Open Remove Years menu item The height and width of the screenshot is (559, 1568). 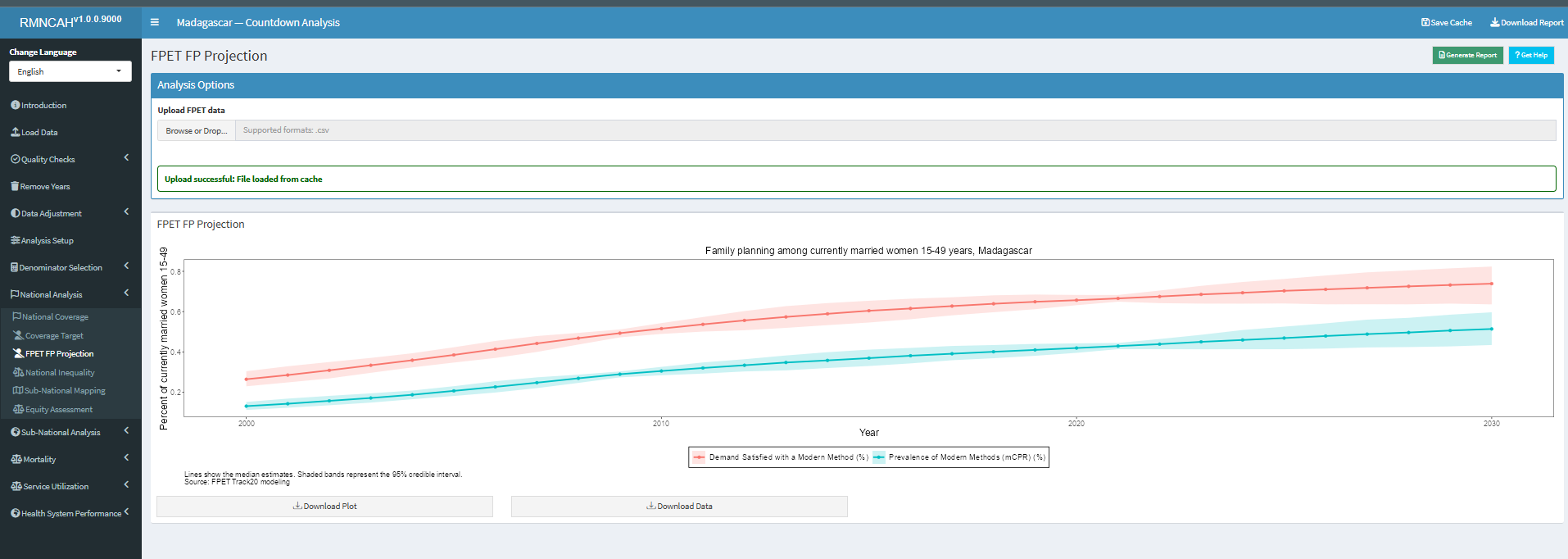coord(70,186)
